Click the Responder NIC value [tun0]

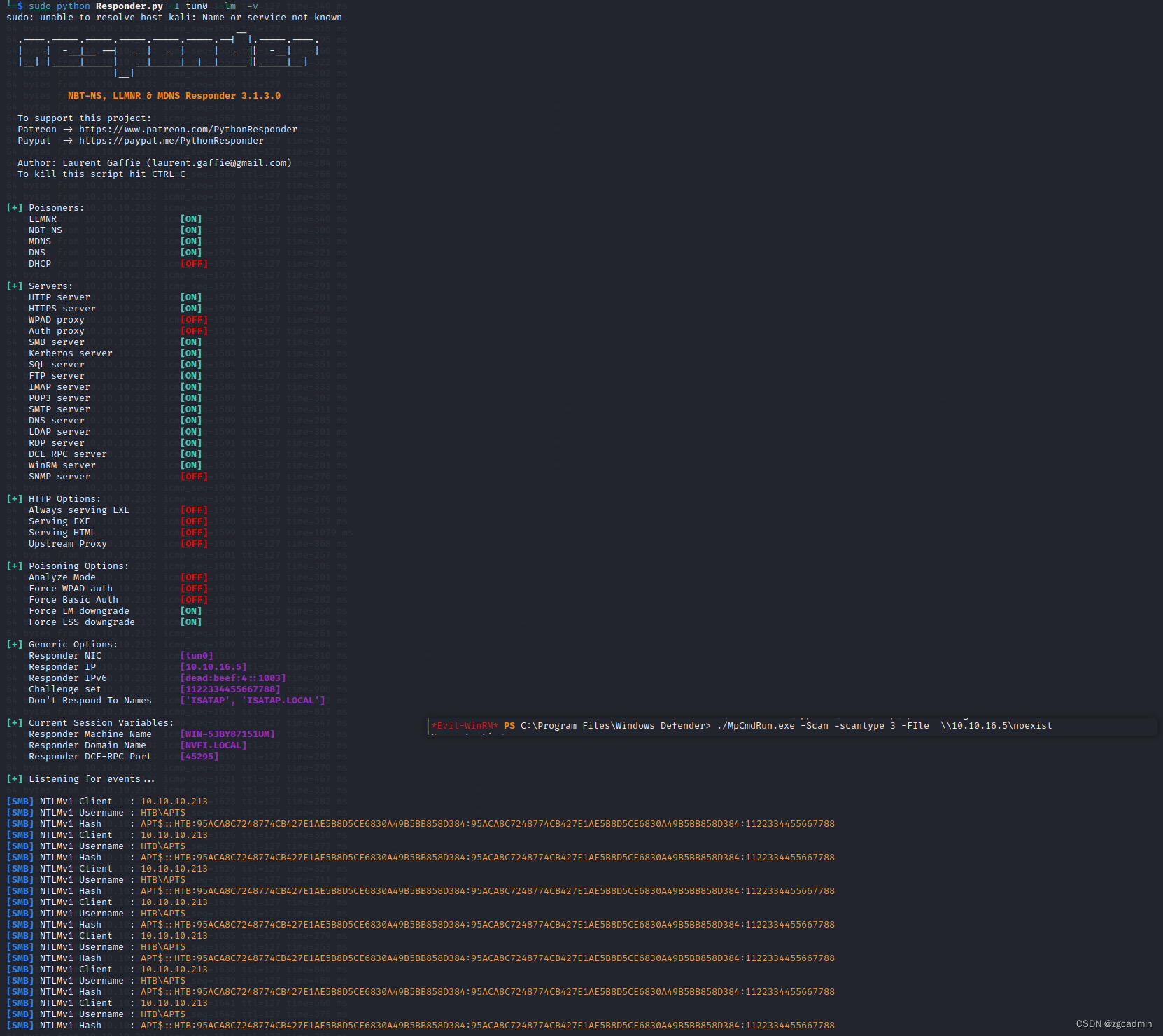coord(197,656)
